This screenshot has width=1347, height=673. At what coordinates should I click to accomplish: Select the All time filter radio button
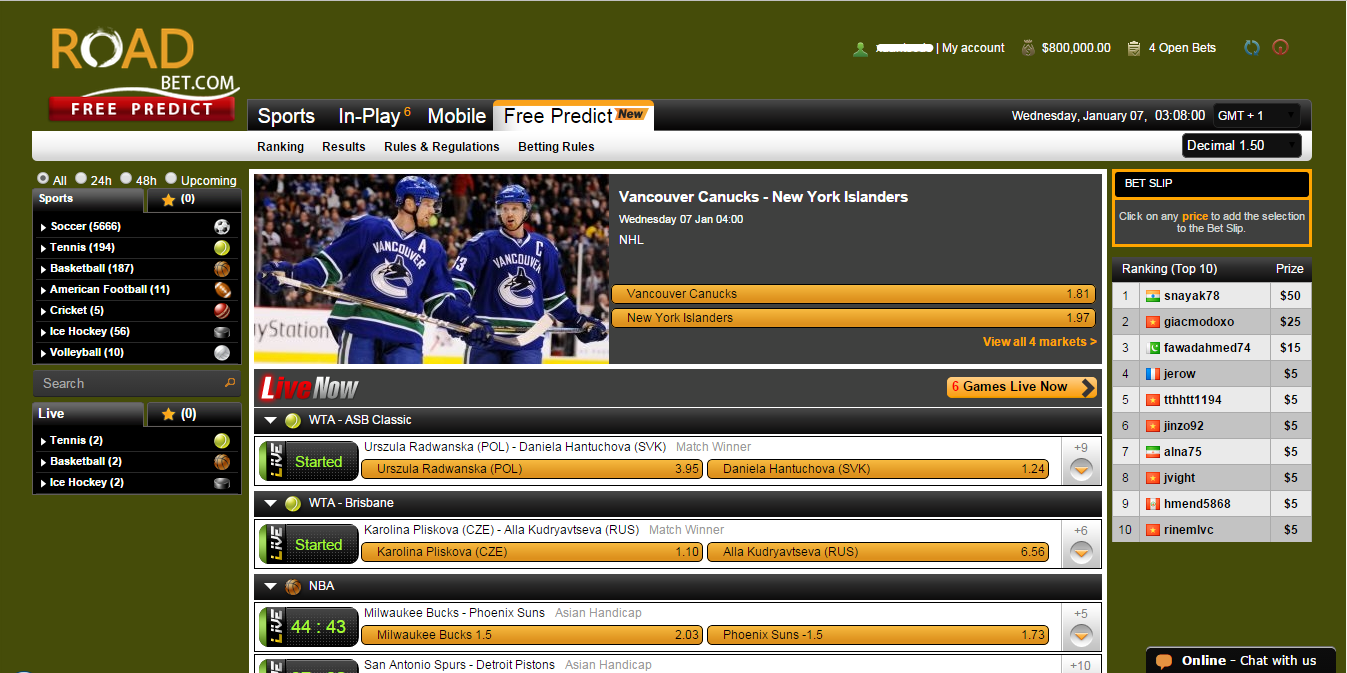click(x=42, y=178)
